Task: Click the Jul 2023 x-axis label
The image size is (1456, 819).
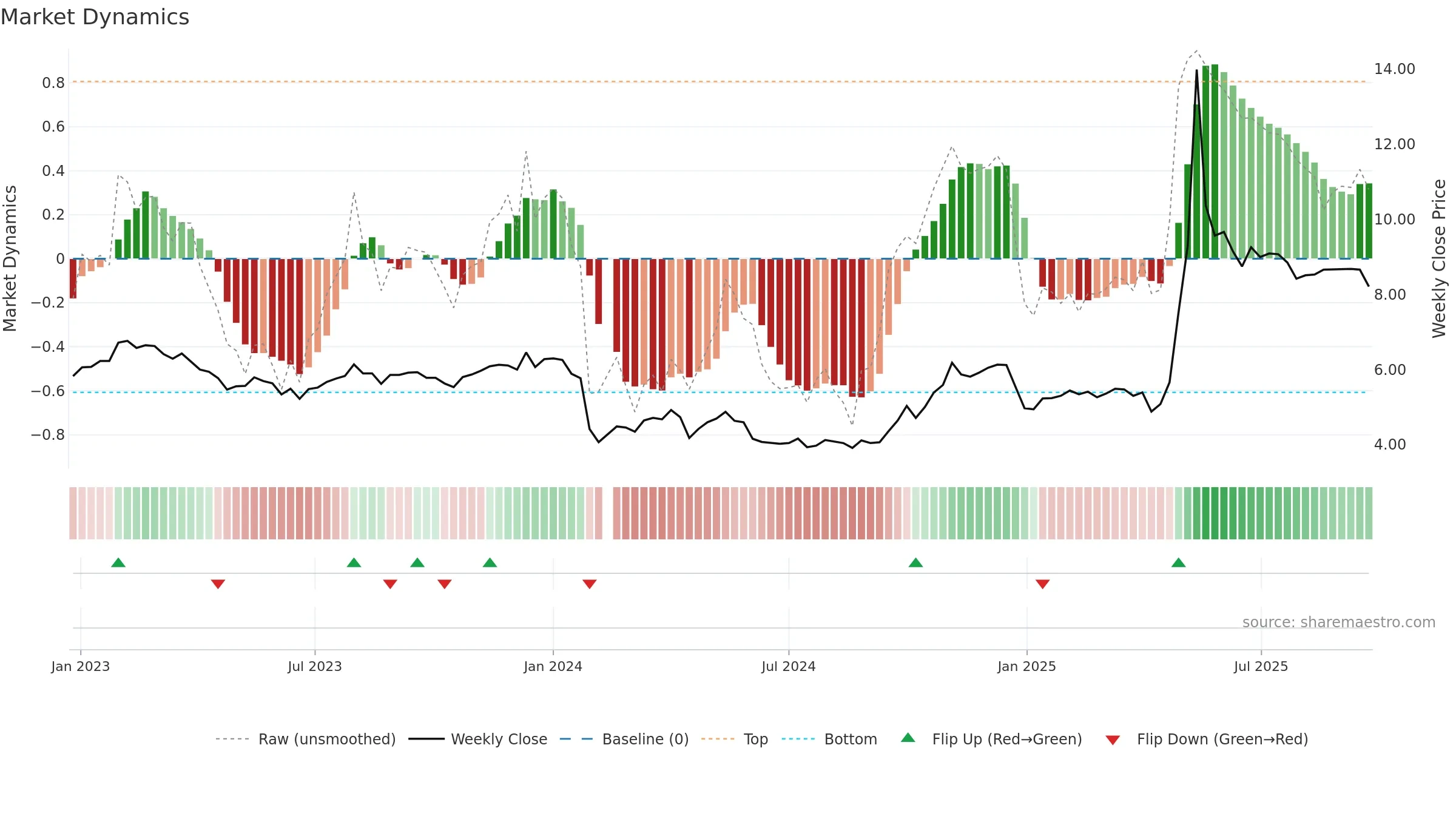Action: pos(315,666)
